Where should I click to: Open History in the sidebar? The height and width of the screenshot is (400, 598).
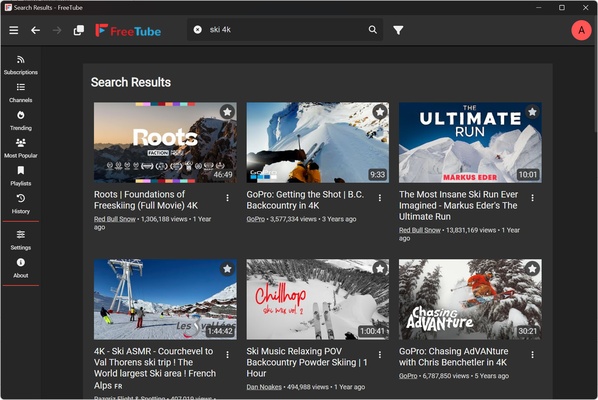(x=21, y=204)
